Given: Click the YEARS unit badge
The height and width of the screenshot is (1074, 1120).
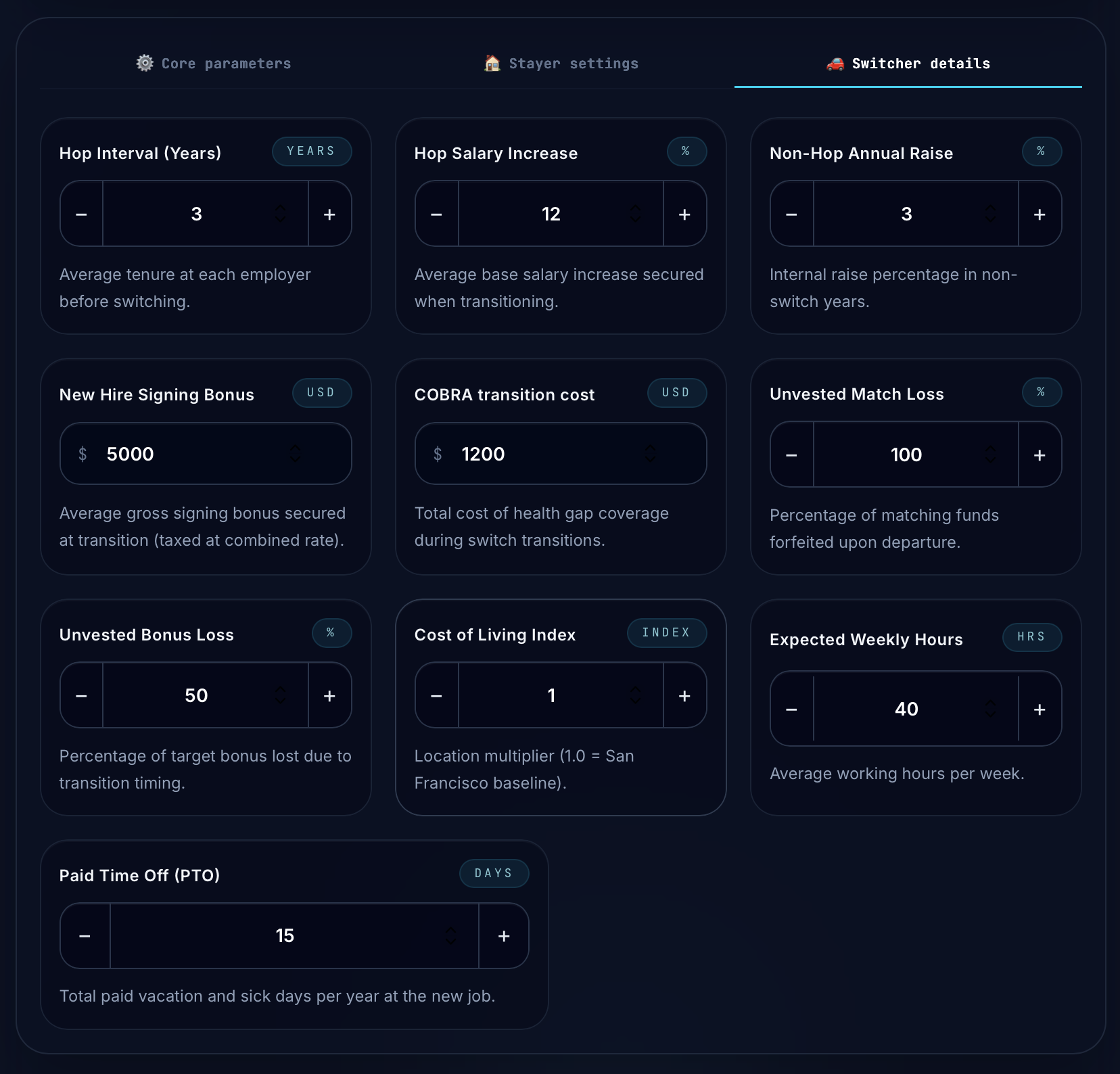Looking at the screenshot, I should coord(312,151).
